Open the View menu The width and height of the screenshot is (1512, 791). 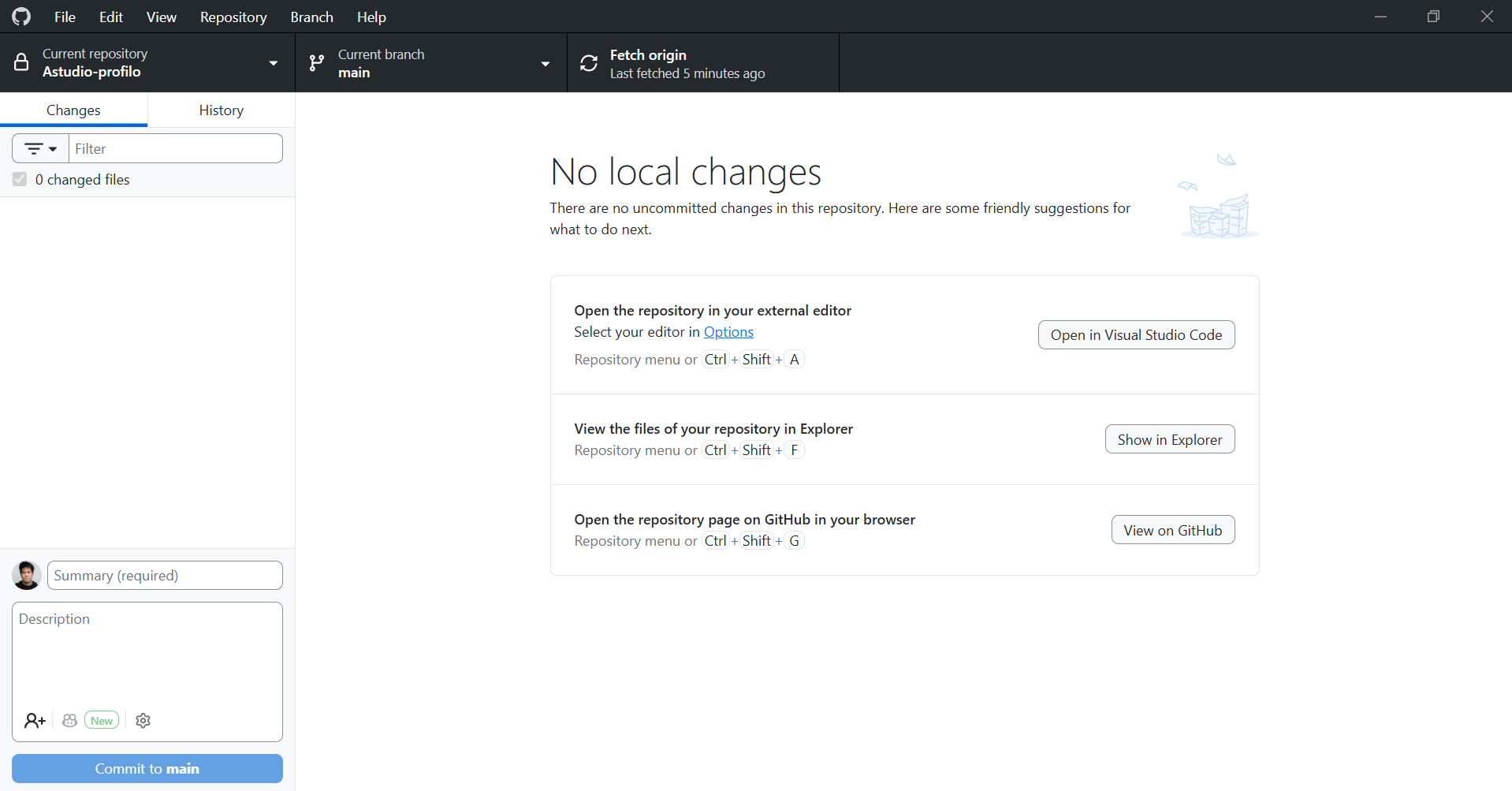(162, 17)
